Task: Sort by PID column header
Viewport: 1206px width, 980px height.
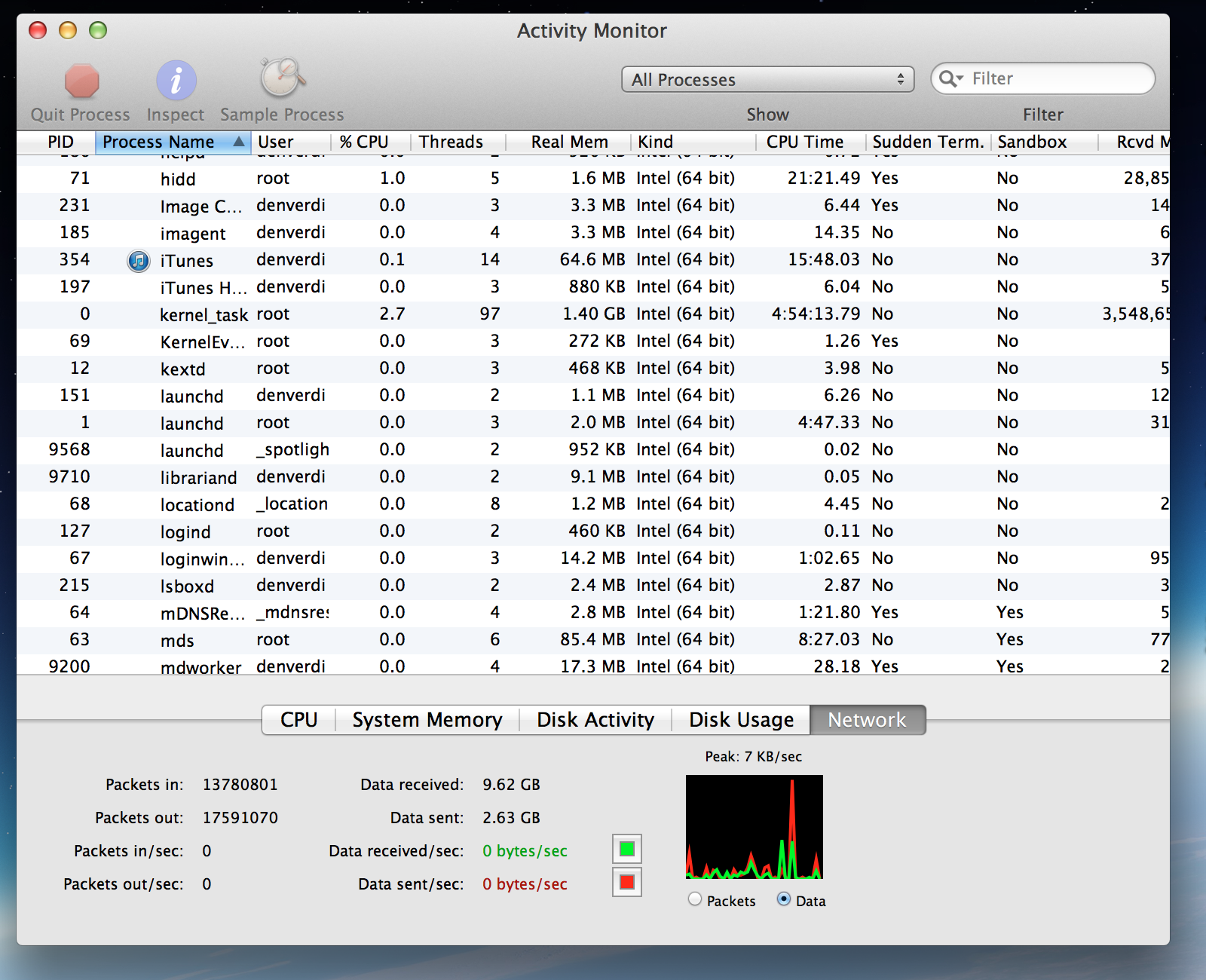Action: (56, 142)
